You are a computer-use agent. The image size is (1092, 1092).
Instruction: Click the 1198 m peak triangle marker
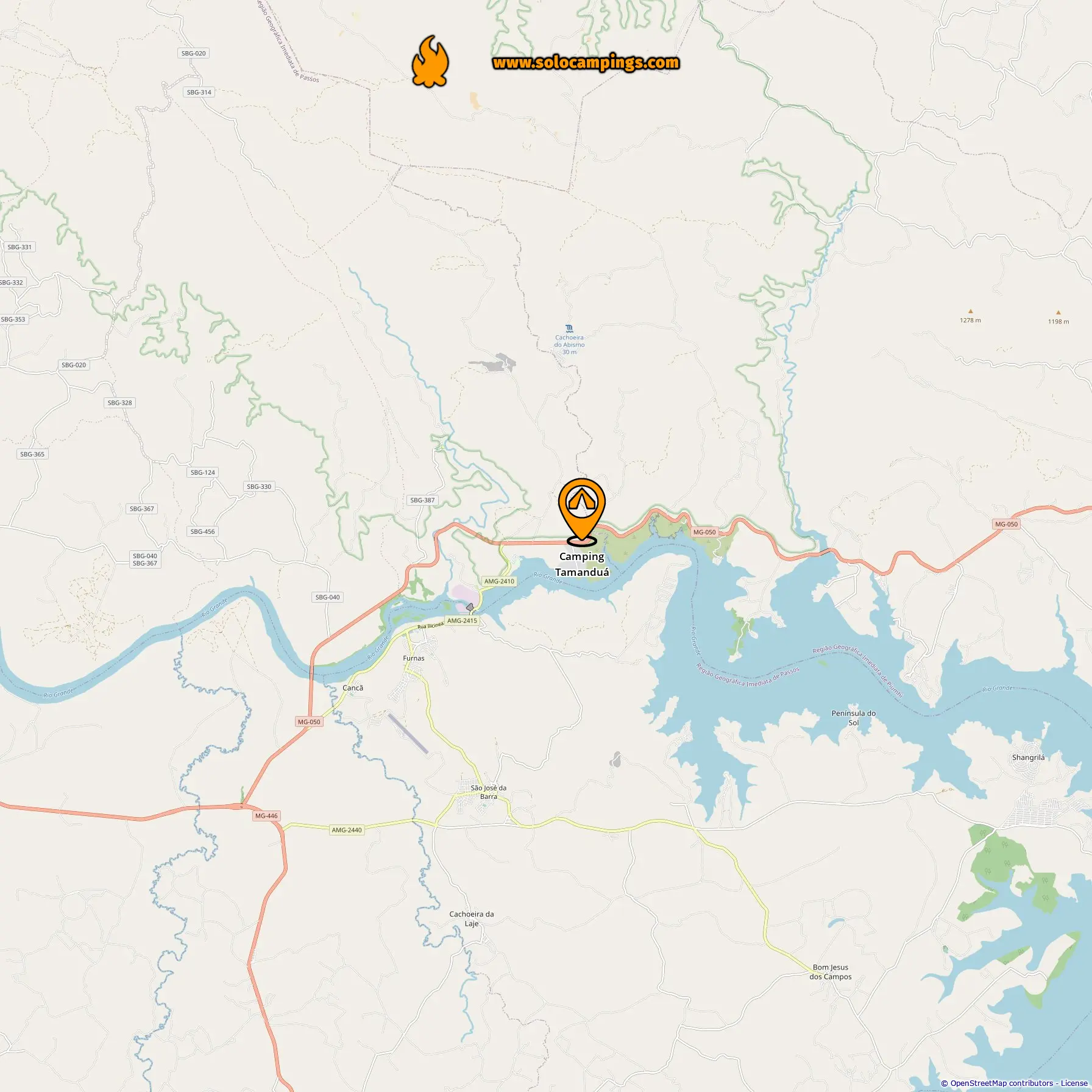point(1058,313)
